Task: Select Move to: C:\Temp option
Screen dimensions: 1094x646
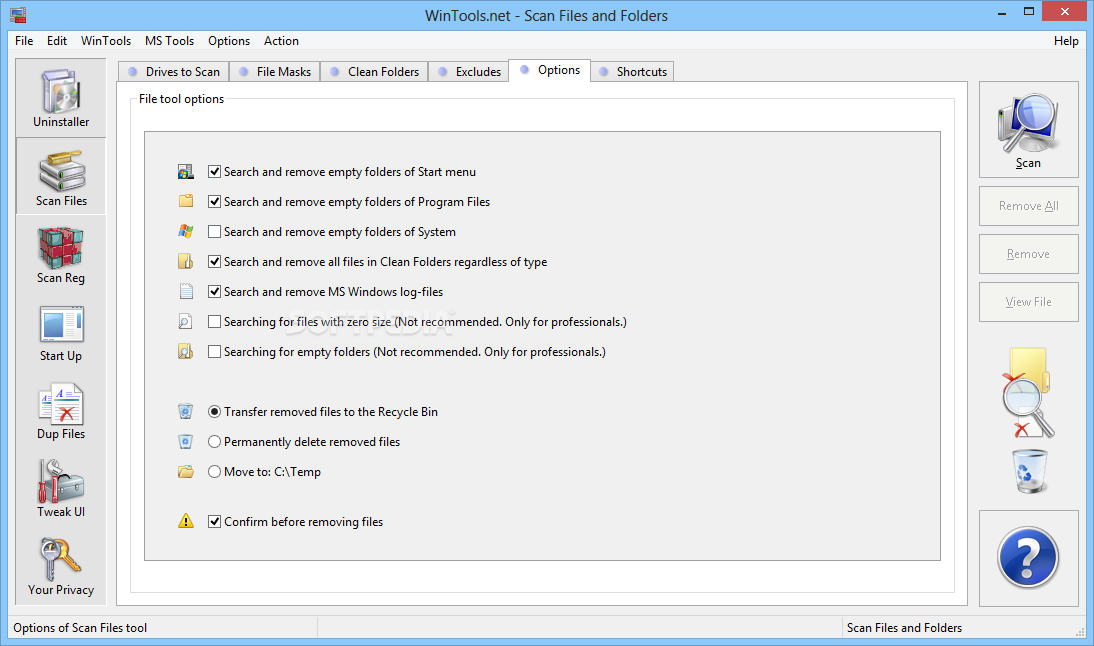Action: click(214, 472)
